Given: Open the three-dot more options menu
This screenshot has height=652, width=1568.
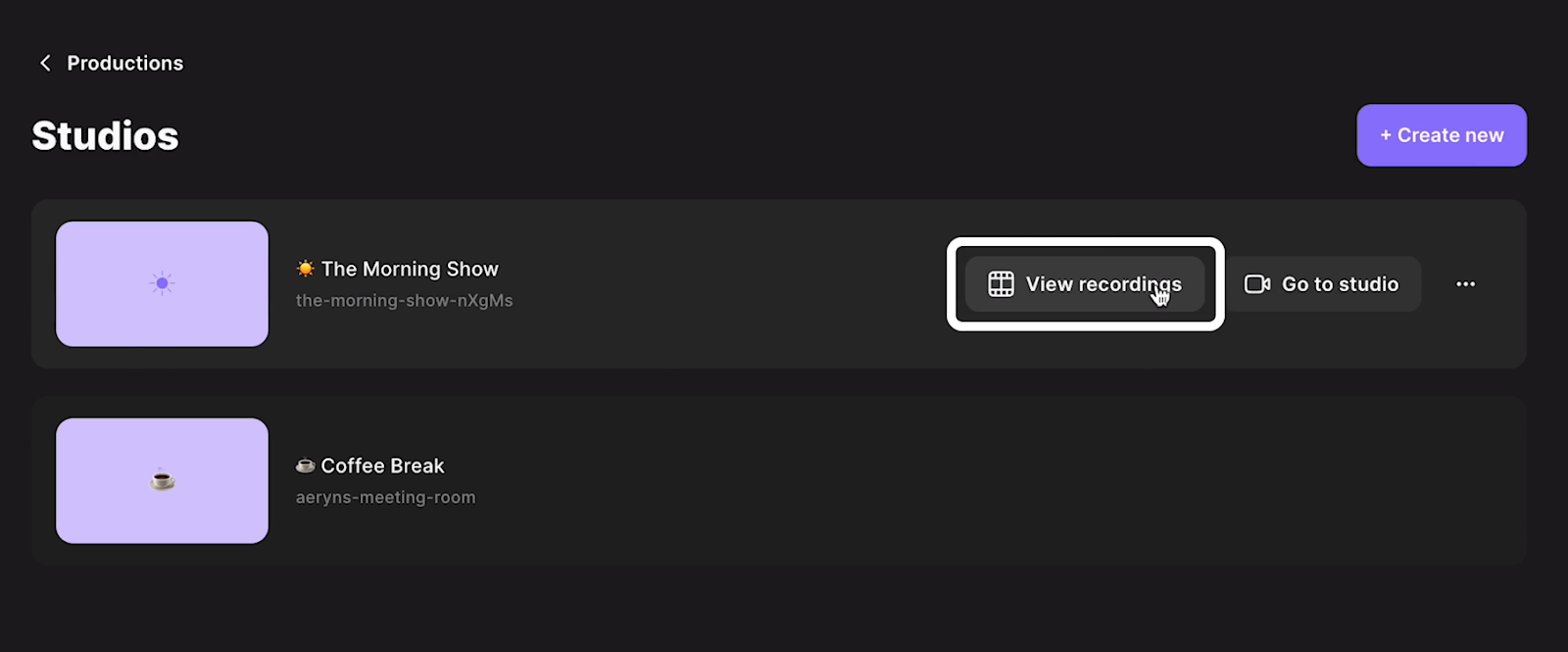Looking at the screenshot, I should [1466, 284].
